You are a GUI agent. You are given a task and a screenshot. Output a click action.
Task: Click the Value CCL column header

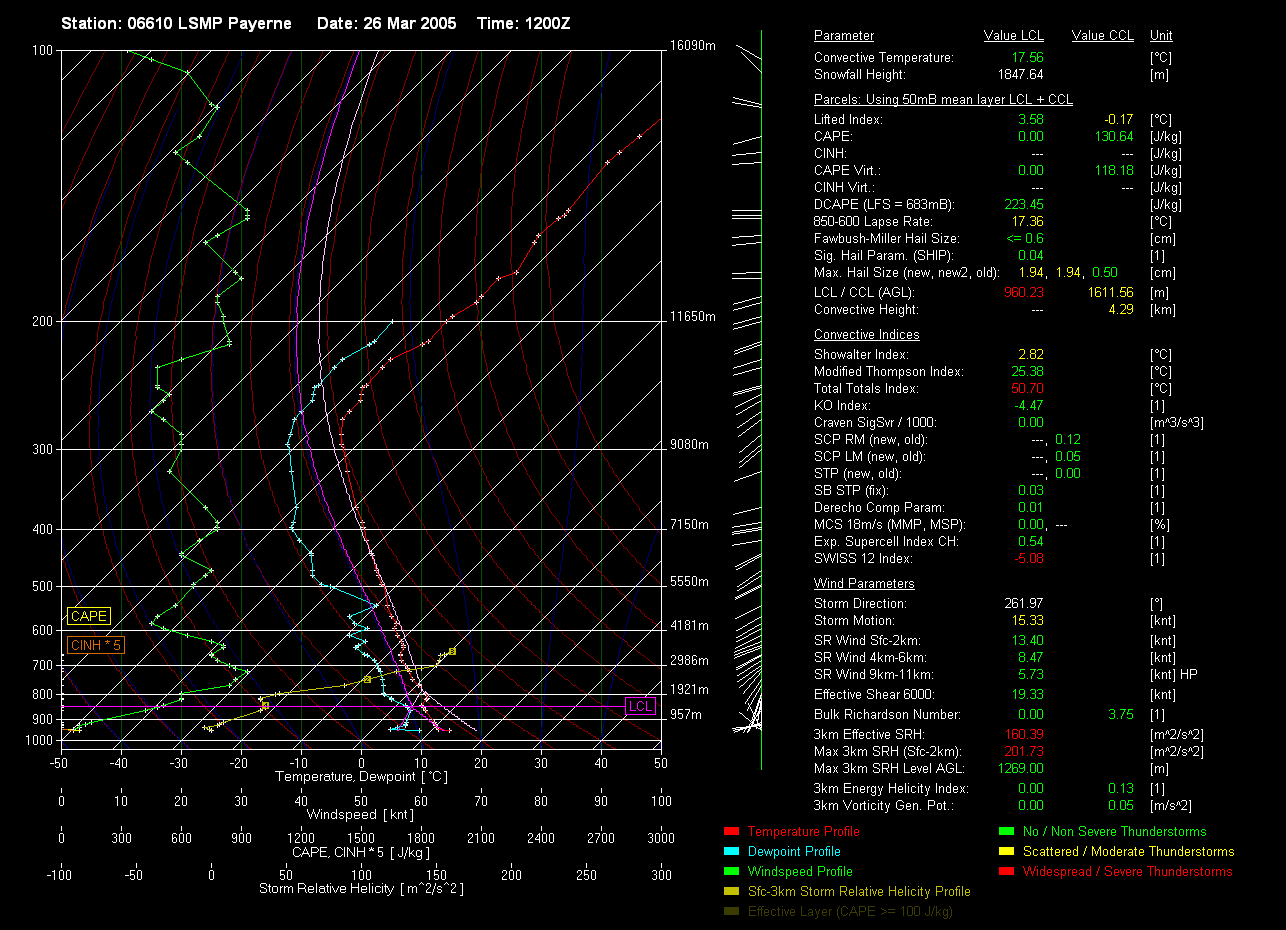point(1102,36)
